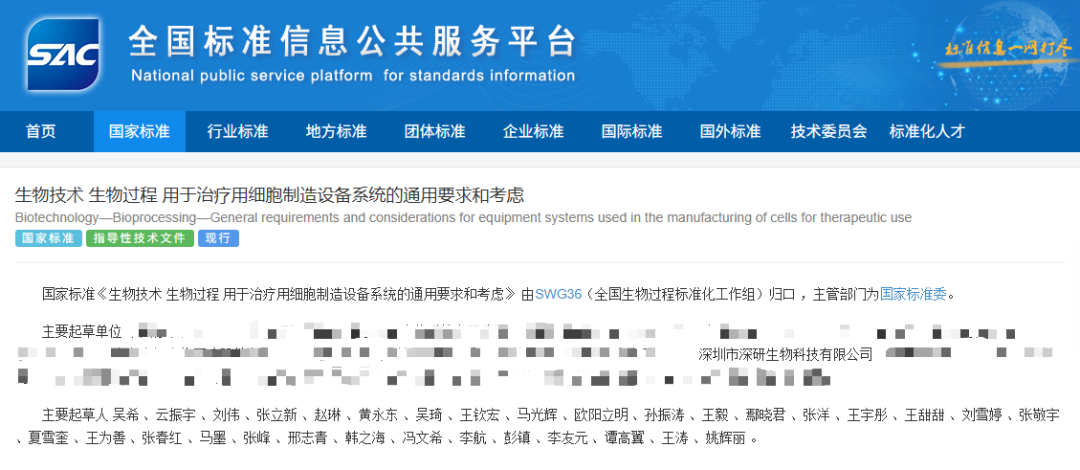
Task: Click the 国家标准 light-blue tag
Action: click(x=48, y=238)
